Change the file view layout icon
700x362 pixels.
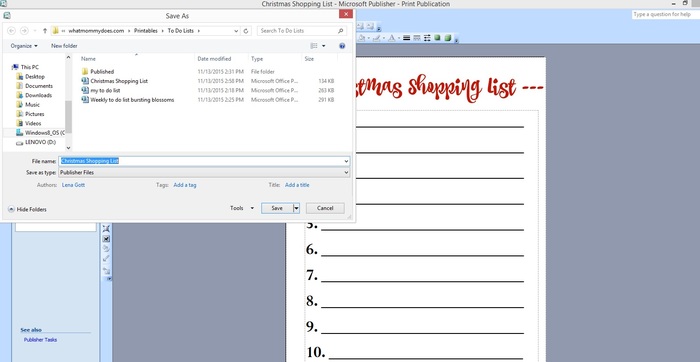pyautogui.click(x=314, y=46)
